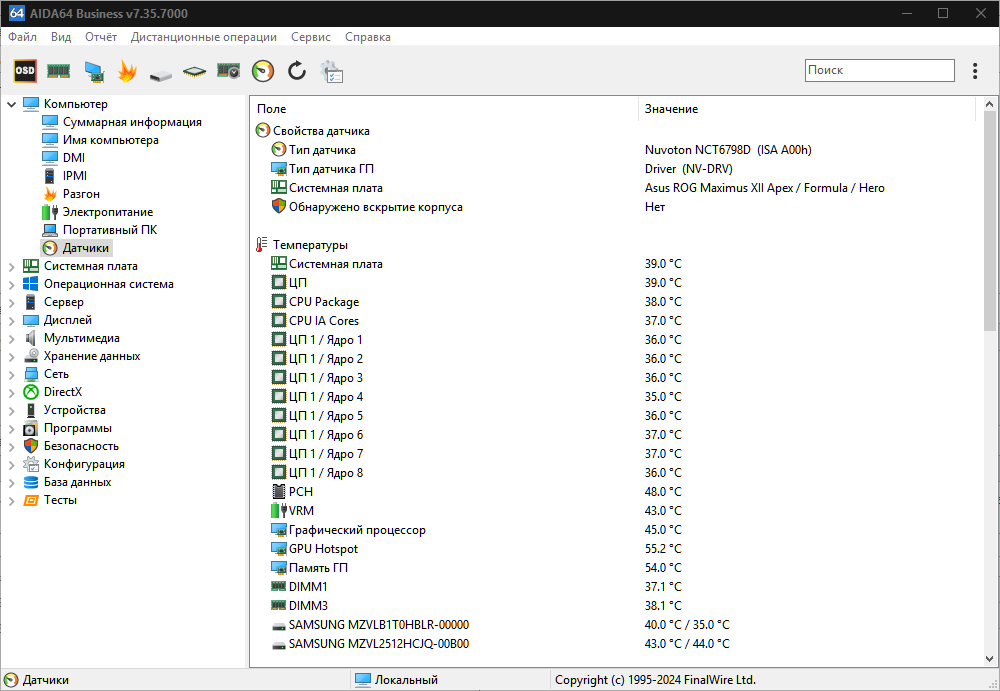
Task: Click the memory module toolbar icon
Action: point(58,71)
